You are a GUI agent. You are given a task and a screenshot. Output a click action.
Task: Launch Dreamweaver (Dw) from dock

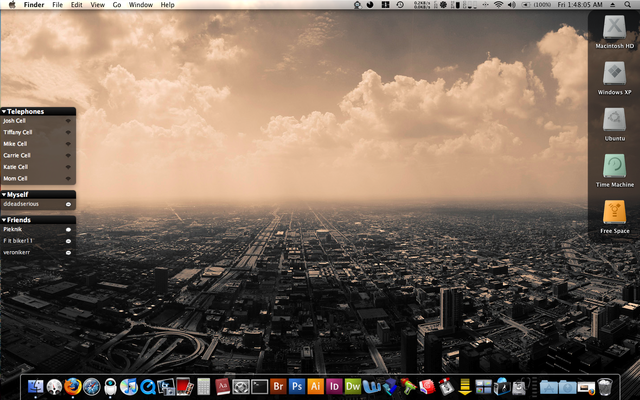(353, 386)
